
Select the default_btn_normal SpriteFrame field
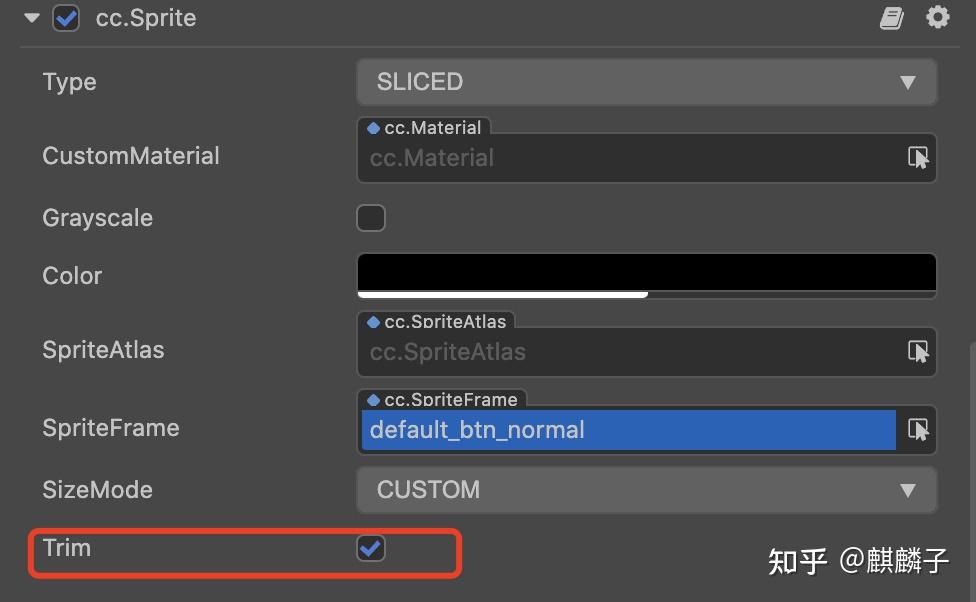pyautogui.click(x=628, y=430)
